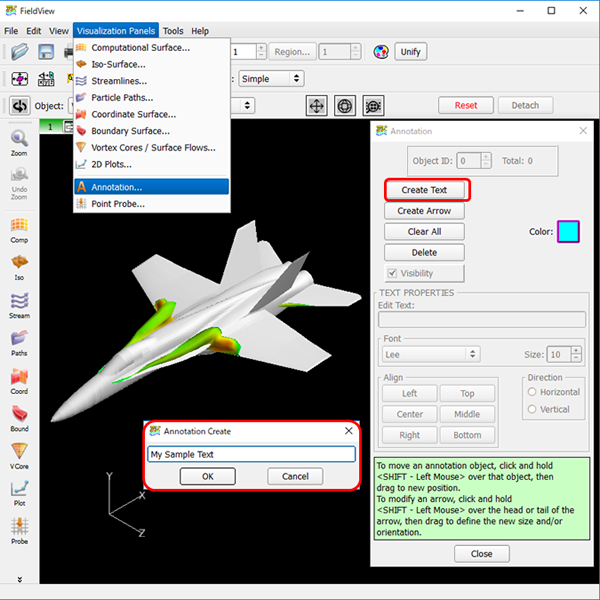This screenshot has width=600, height=600.
Task: Choose Streamlines from Visualization Panels menu
Action: [x=119, y=81]
